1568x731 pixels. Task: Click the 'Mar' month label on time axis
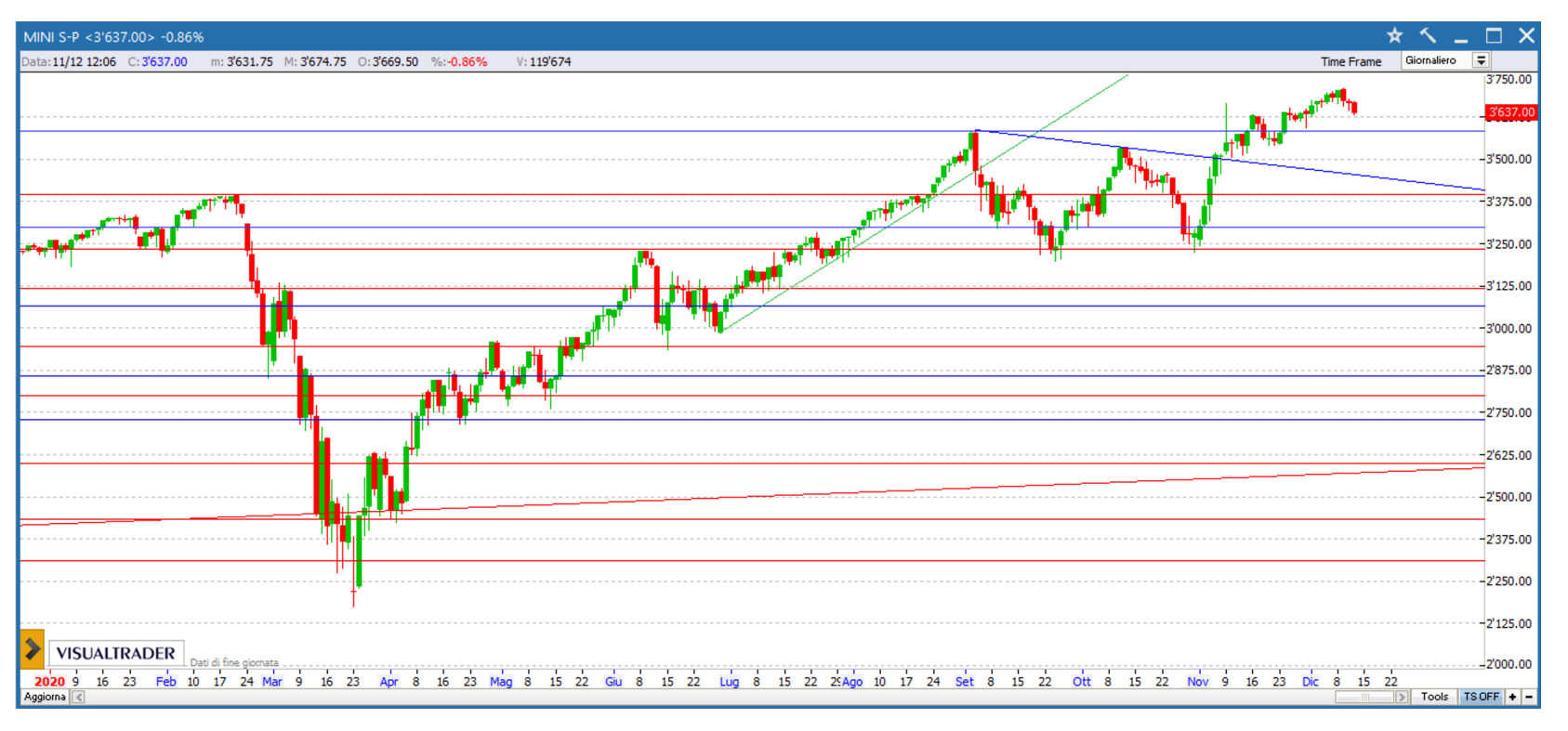pos(272,681)
